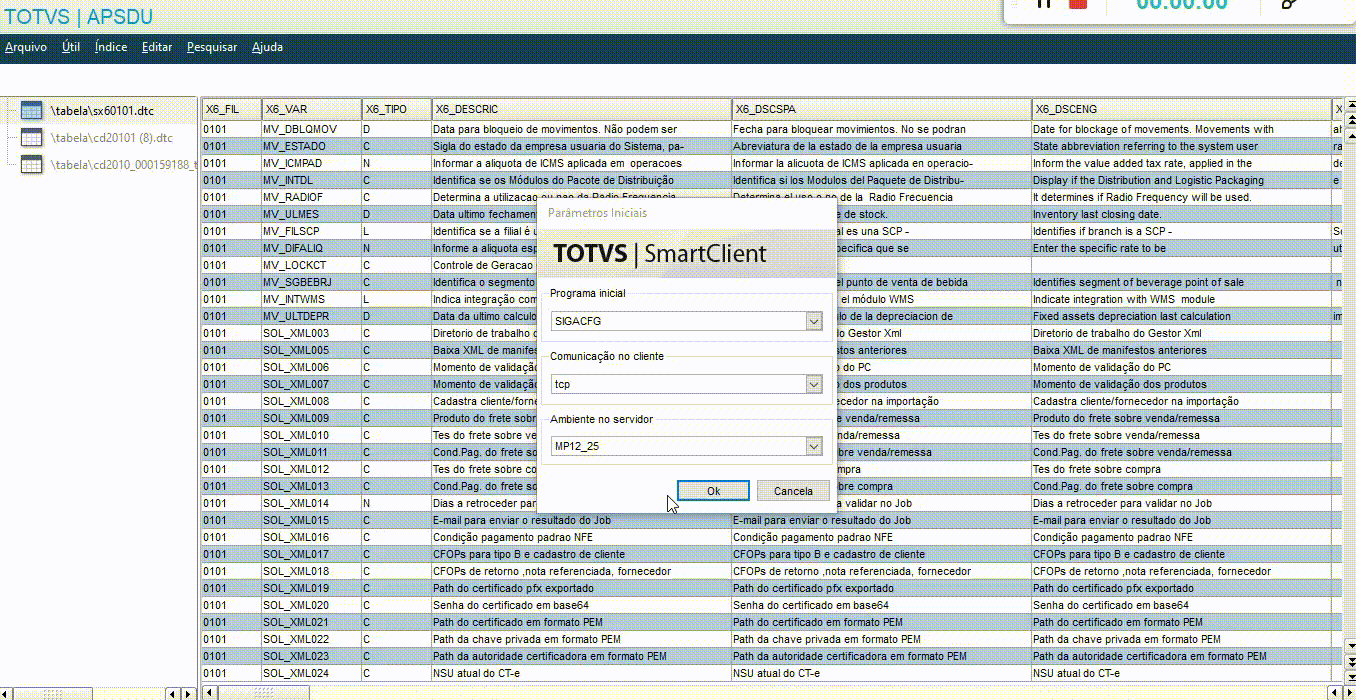This screenshot has width=1356, height=700.
Task: Click the tree panel's scroll right arrow
Action: coord(187,693)
